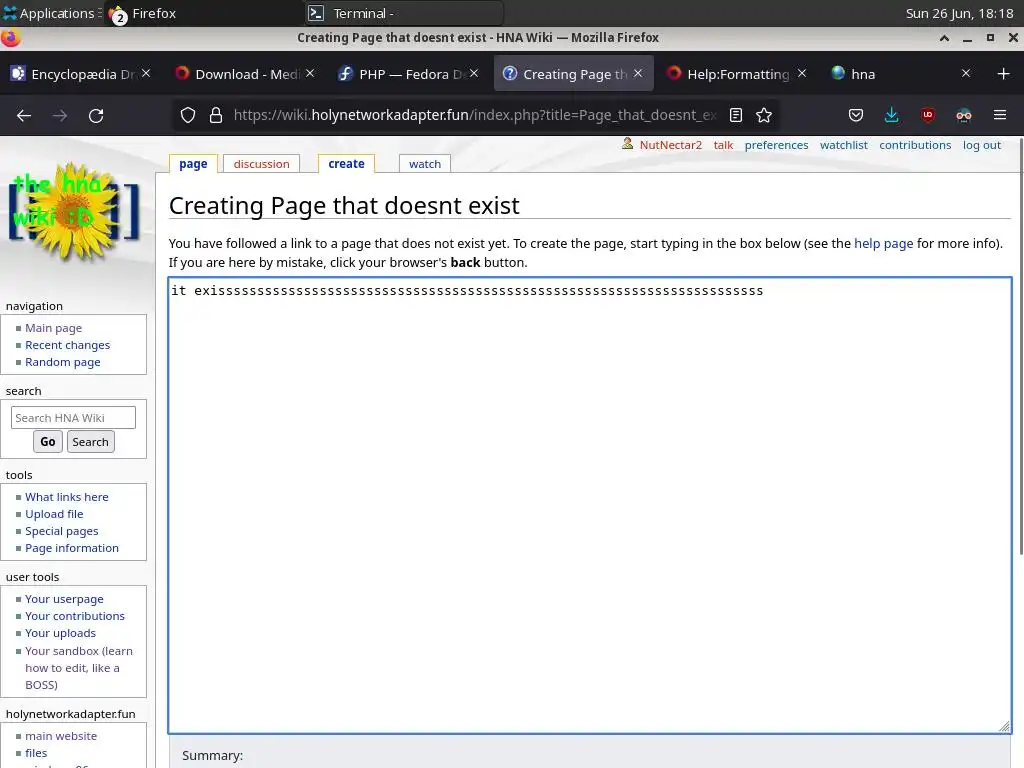The width and height of the screenshot is (1024, 768).
Task: Open 'Page information' link
Action: [x=72, y=548]
